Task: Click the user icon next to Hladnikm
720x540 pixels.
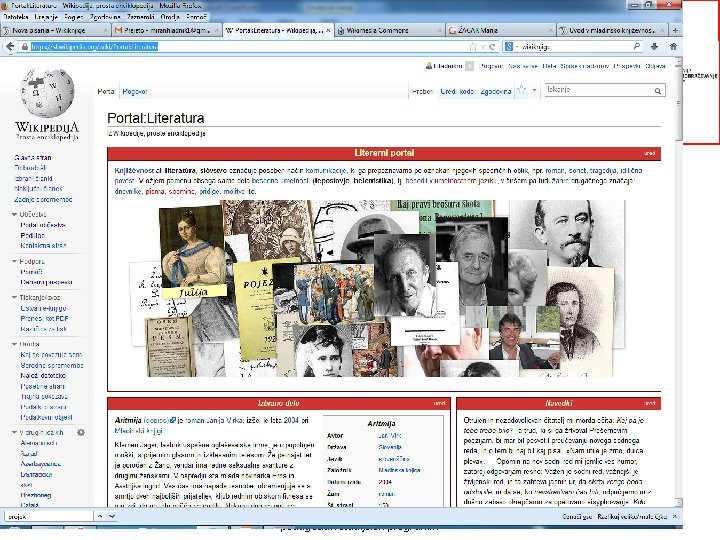Action: (429, 66)
